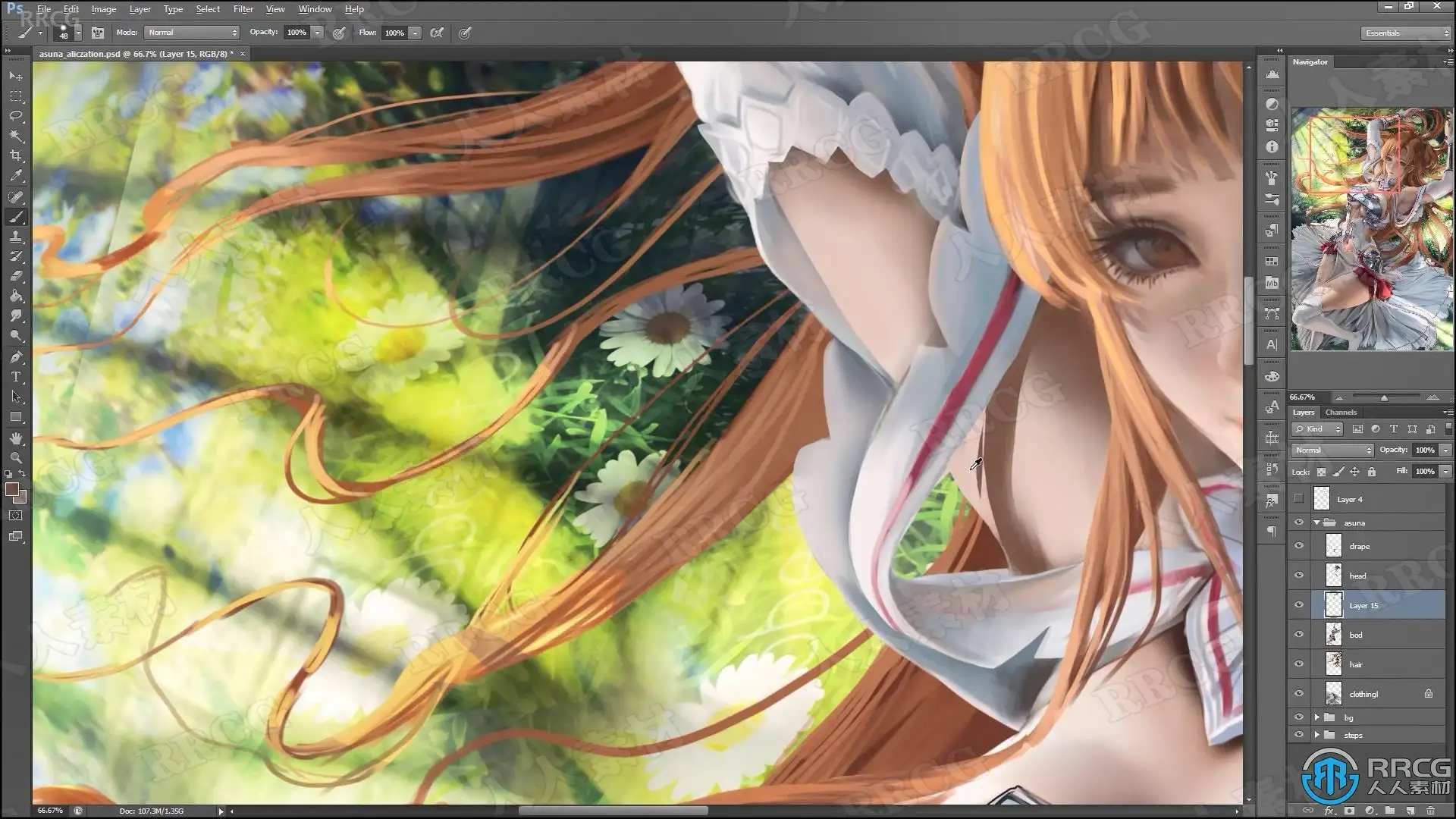Select the Clone Stamp tool
Screen dimensions: 1456x819
pyautogui.click(x=16, y=237)
